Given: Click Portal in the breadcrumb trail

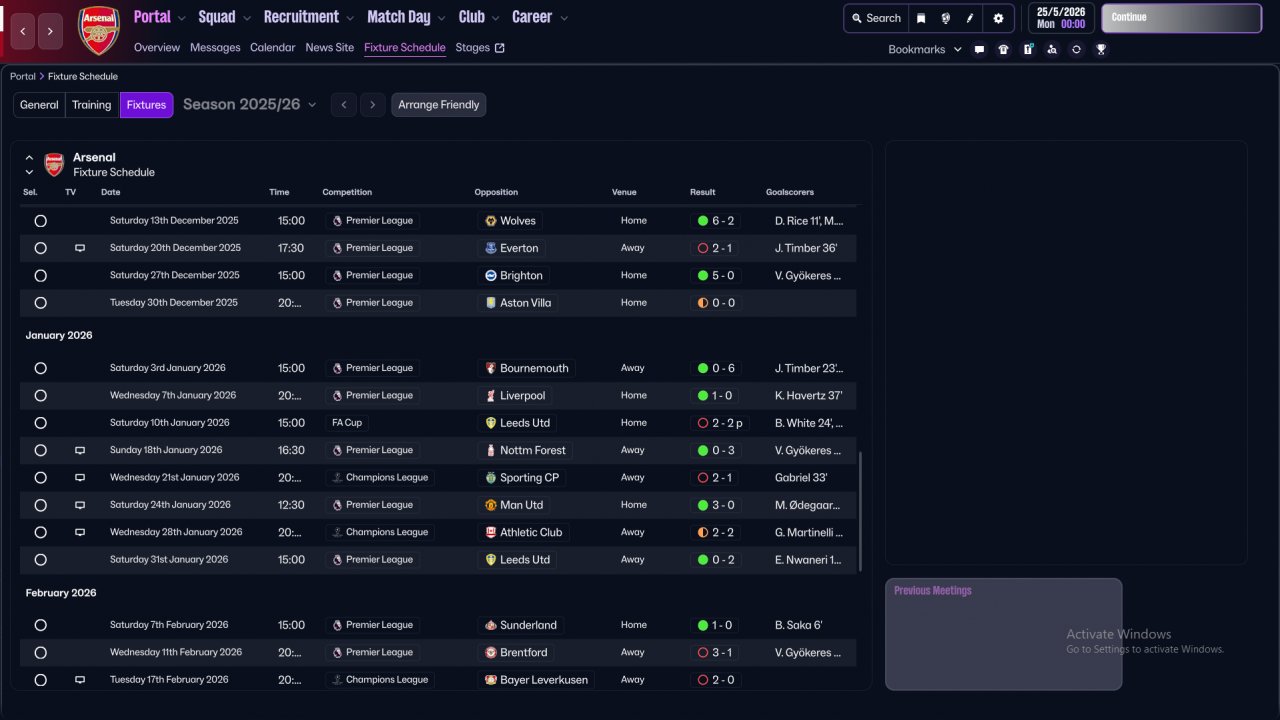Looking at the screenshot, I should tap(23, 77).
